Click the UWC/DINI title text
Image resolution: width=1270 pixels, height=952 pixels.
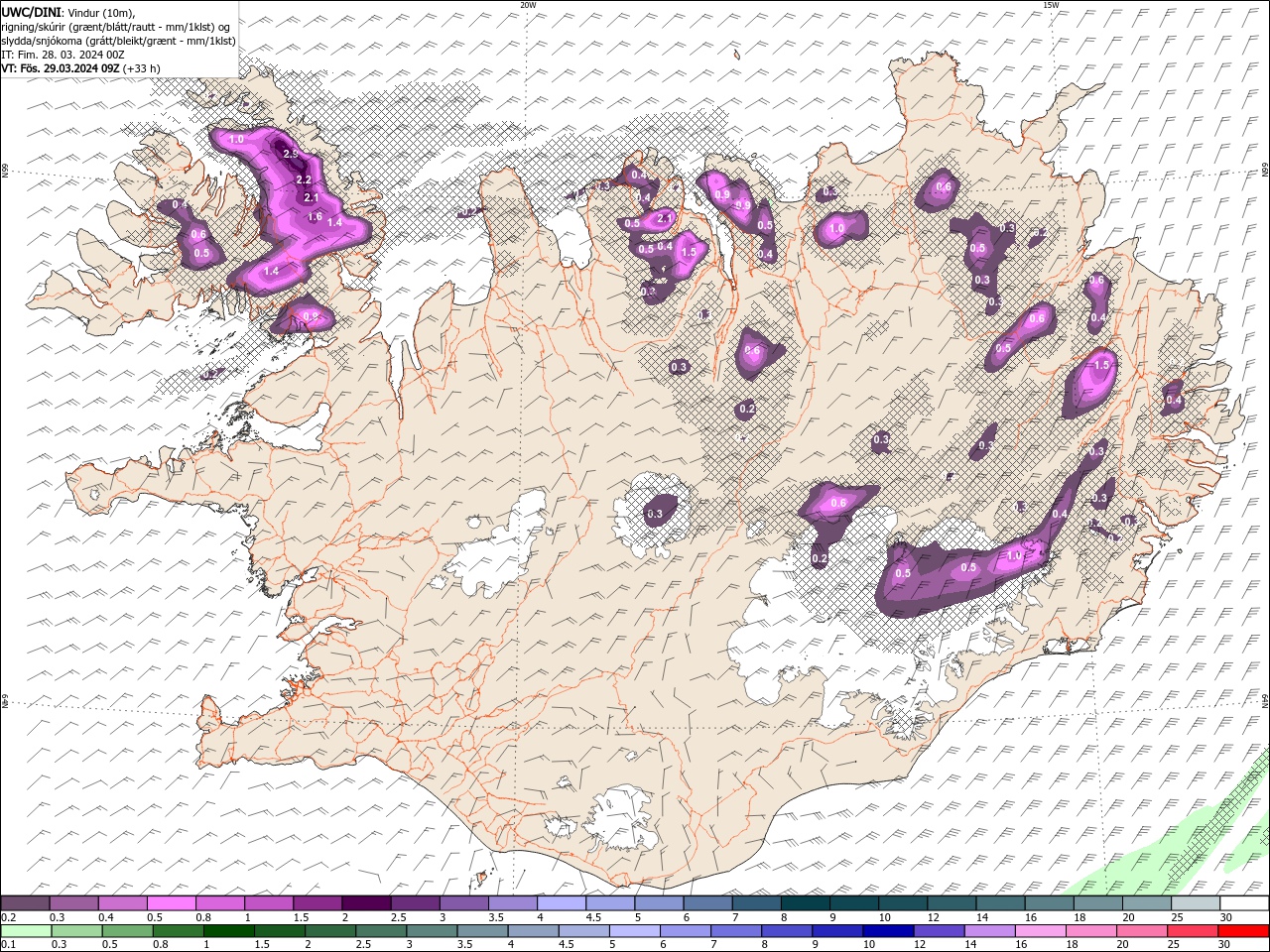point(32,11)
